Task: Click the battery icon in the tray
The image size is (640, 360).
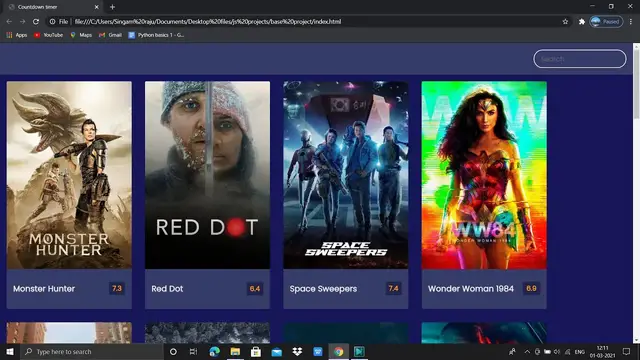Action: click(547, 351)
